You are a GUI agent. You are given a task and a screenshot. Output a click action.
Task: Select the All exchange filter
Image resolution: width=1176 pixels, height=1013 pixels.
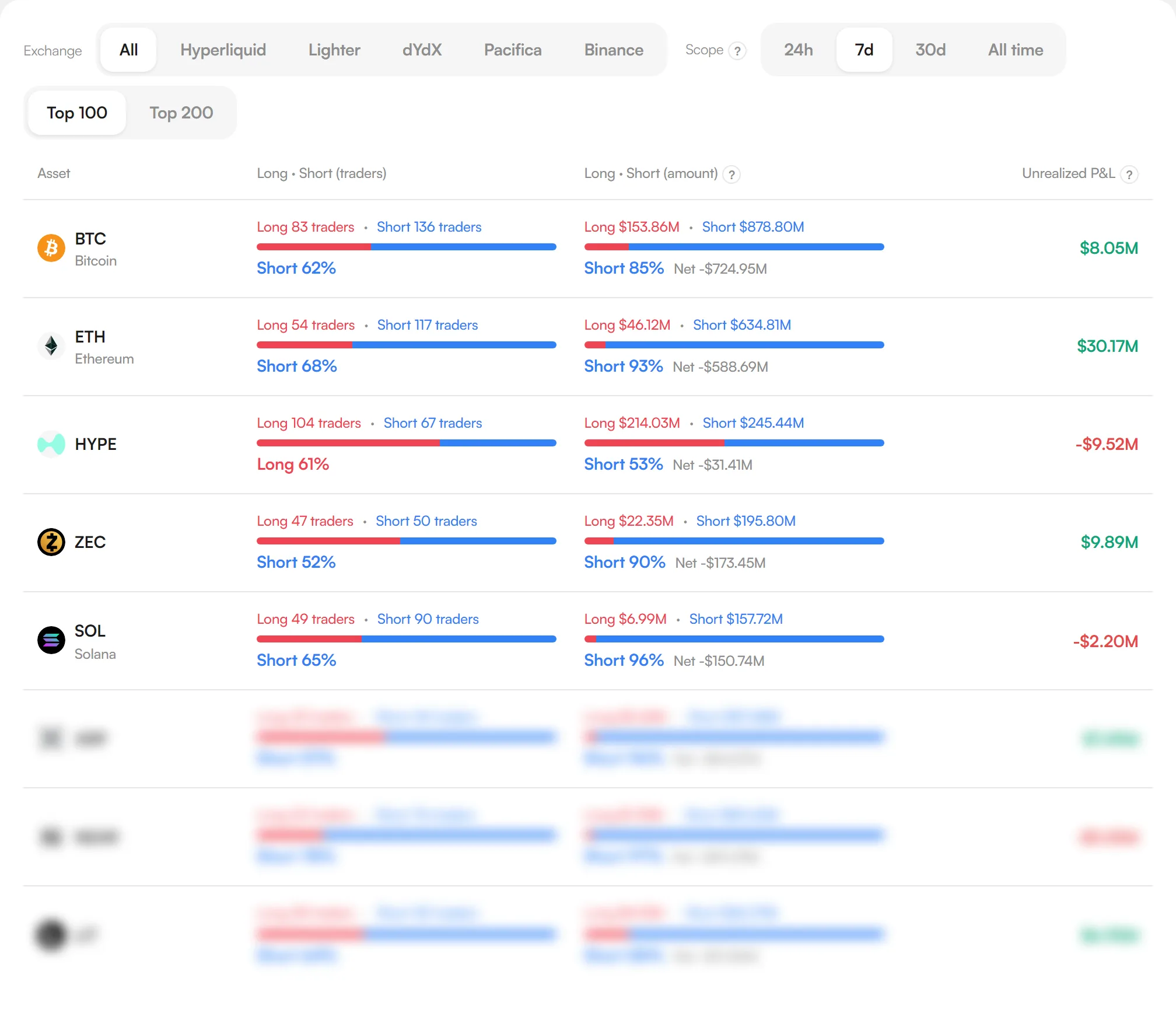tap(128, 50)
